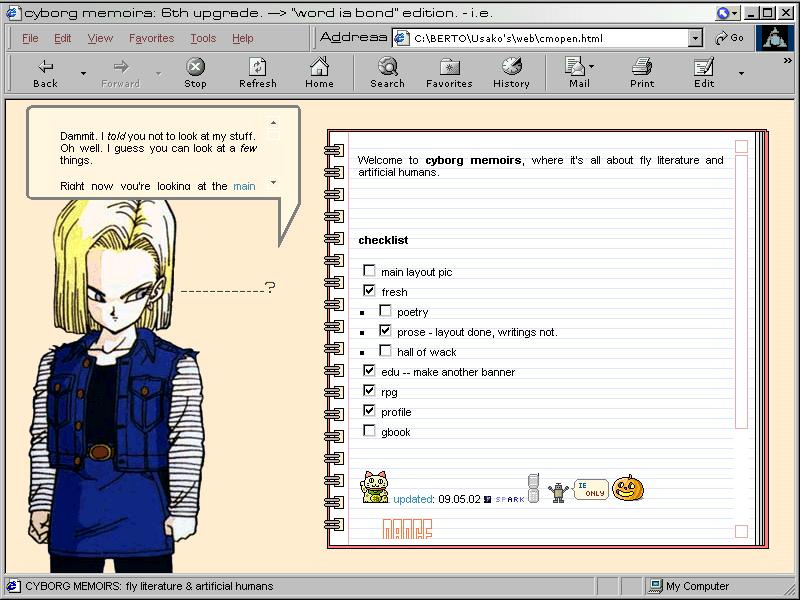Open the Back button history dropdown
800x600 pixels.
click(x=83, y=73)
